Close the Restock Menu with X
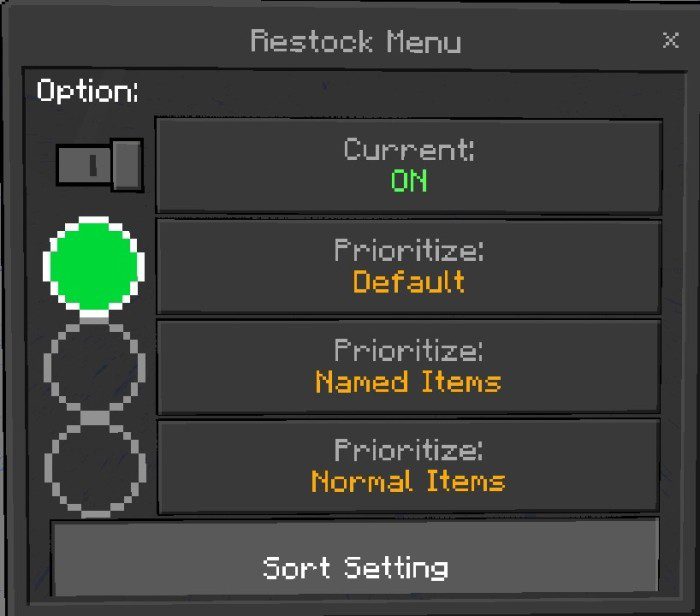Screen dimensions: 700x616 coord(671,40)
